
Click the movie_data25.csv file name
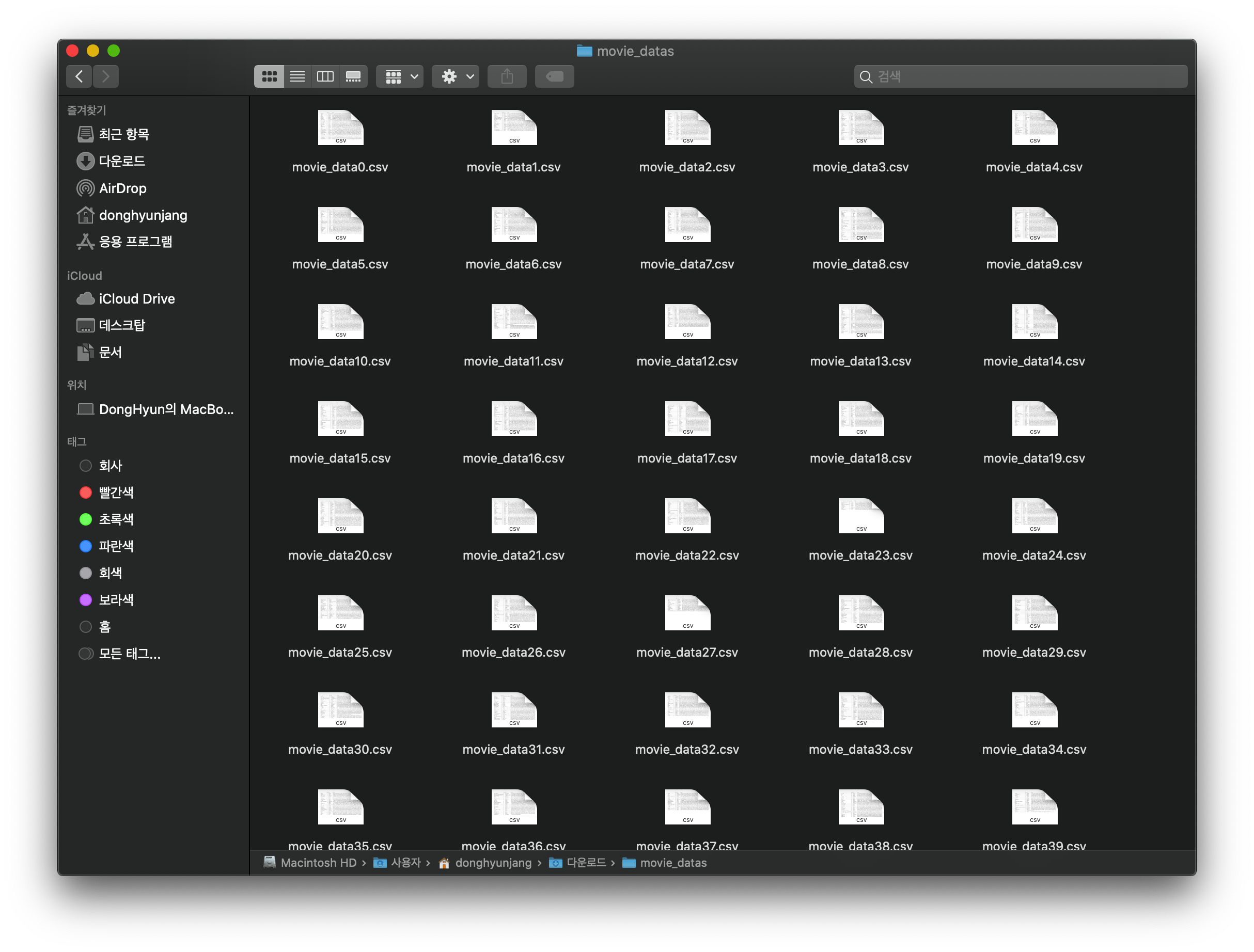[x=340, y=652]
